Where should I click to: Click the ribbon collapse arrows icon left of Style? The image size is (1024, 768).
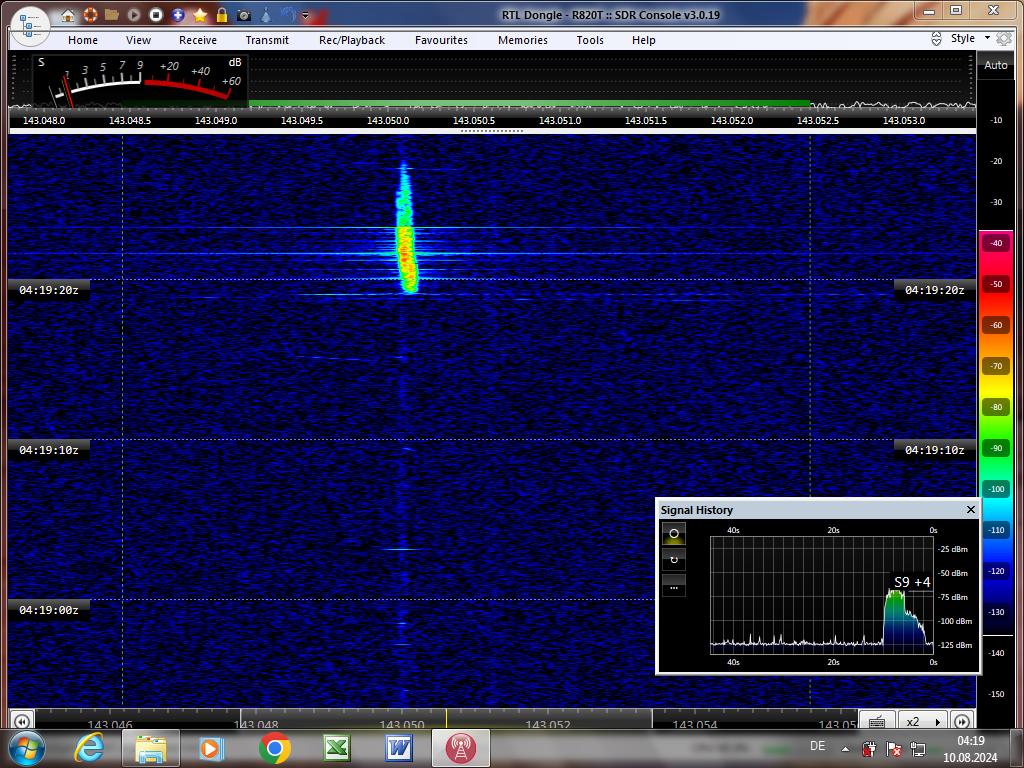tap(936, 39)
